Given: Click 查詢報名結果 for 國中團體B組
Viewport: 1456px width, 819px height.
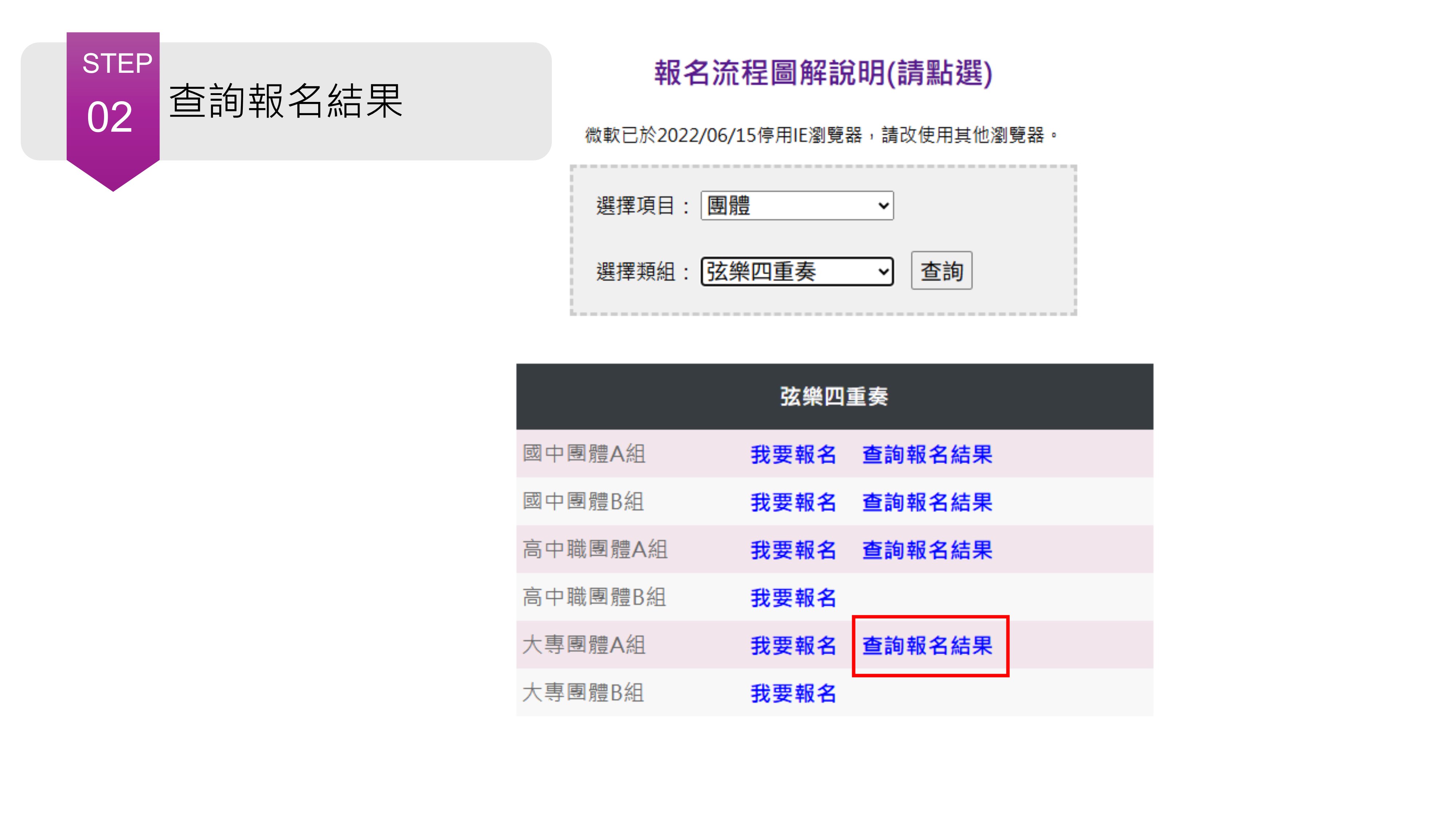Looking at the screenshot, I should pos(927,502).
